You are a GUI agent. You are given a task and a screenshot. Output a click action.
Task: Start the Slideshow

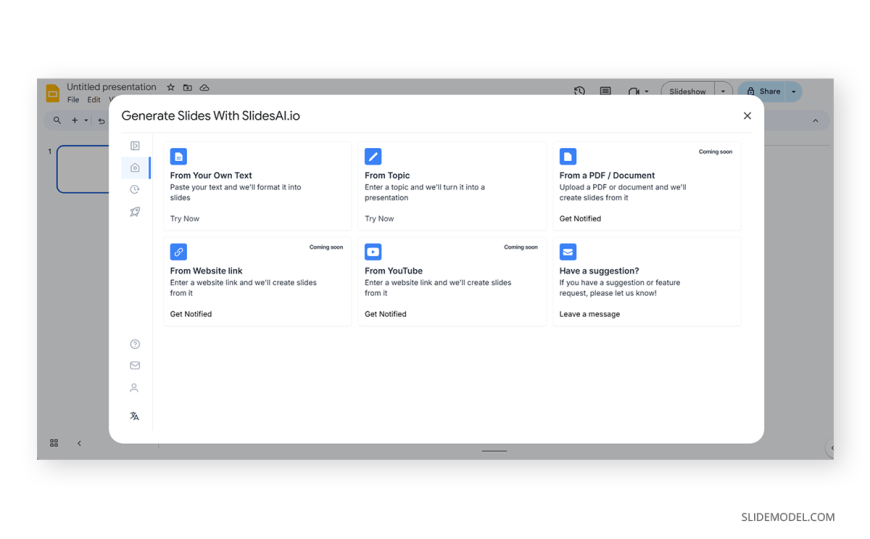tap(687, 92)
